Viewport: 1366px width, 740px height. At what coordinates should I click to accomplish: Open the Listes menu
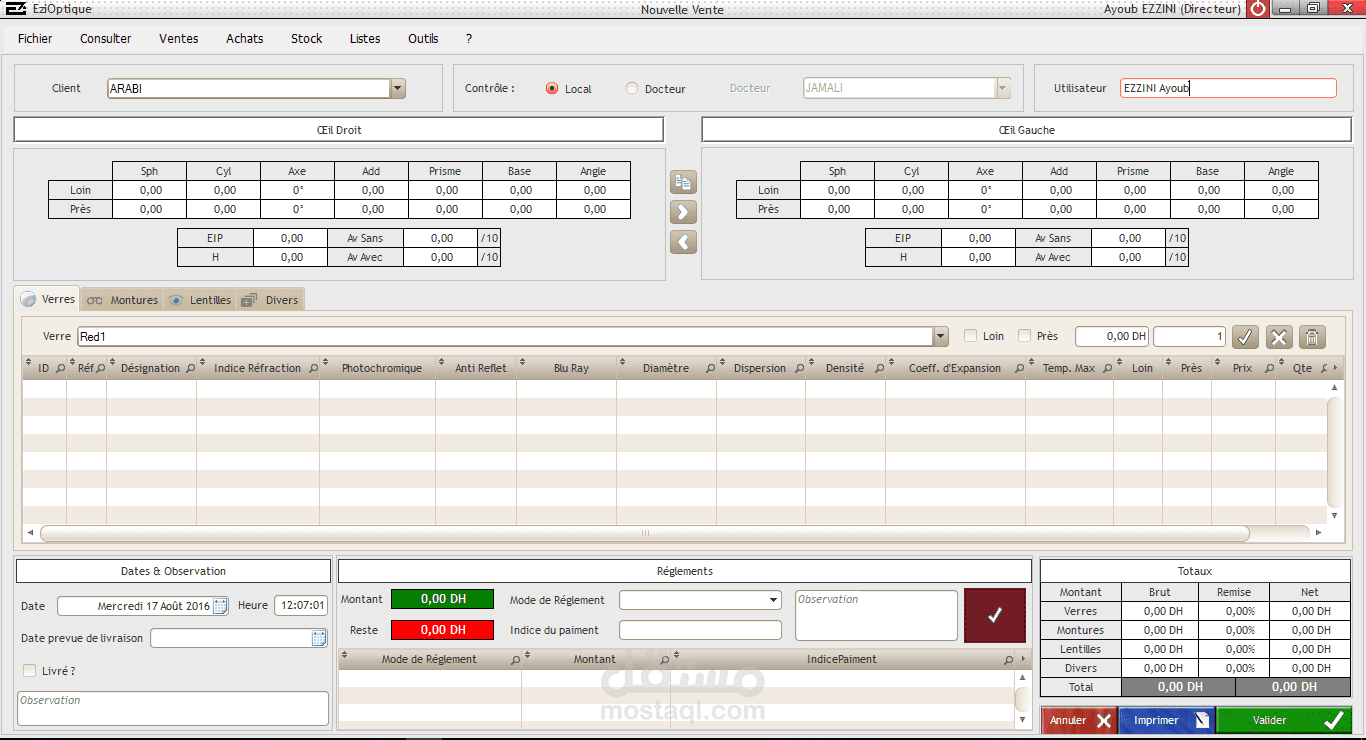[365, 39]
